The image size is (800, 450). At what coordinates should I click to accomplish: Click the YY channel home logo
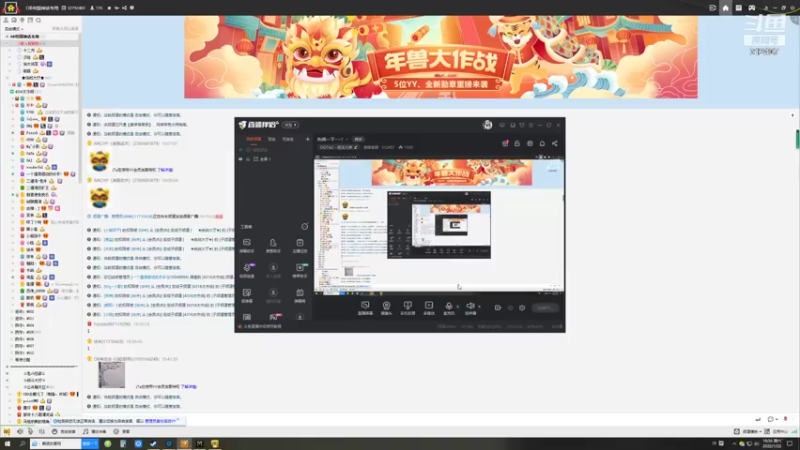pyautogui.click(x=11, y=8)
